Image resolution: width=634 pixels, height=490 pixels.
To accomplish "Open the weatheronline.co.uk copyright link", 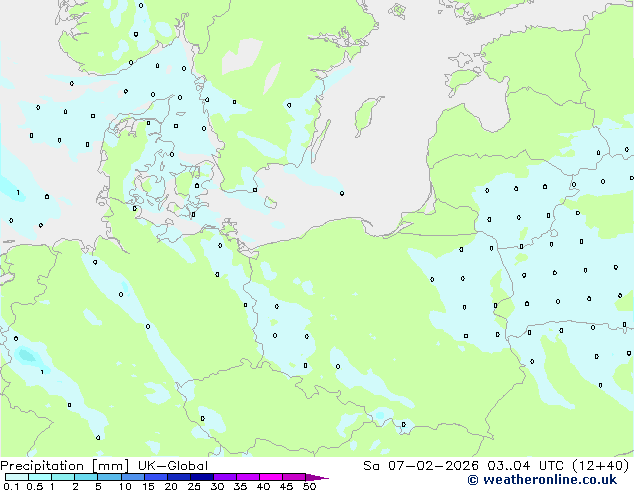I will 542,480.
